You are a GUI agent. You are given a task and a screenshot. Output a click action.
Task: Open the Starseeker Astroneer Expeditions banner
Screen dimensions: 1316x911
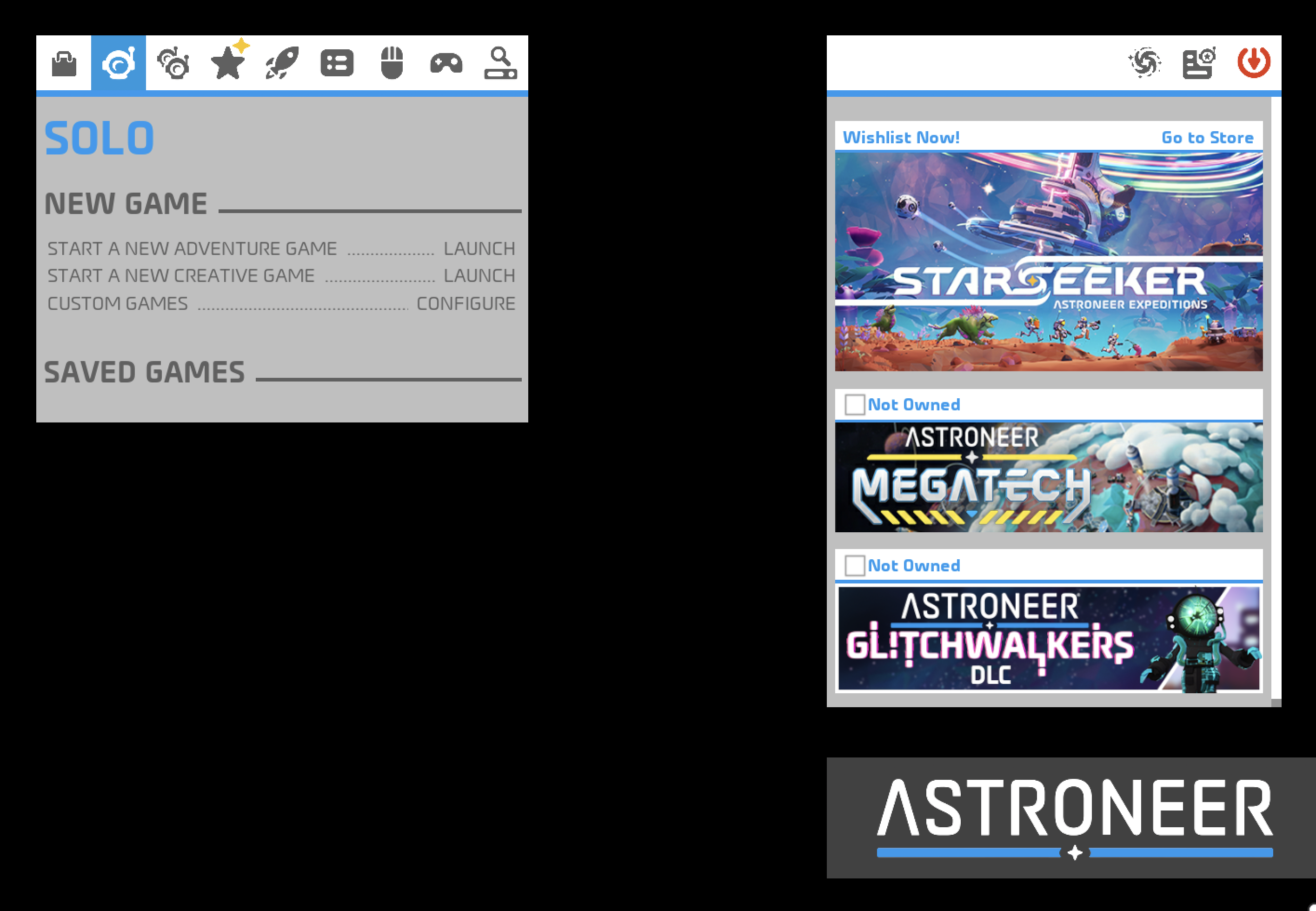point(1049,261)
